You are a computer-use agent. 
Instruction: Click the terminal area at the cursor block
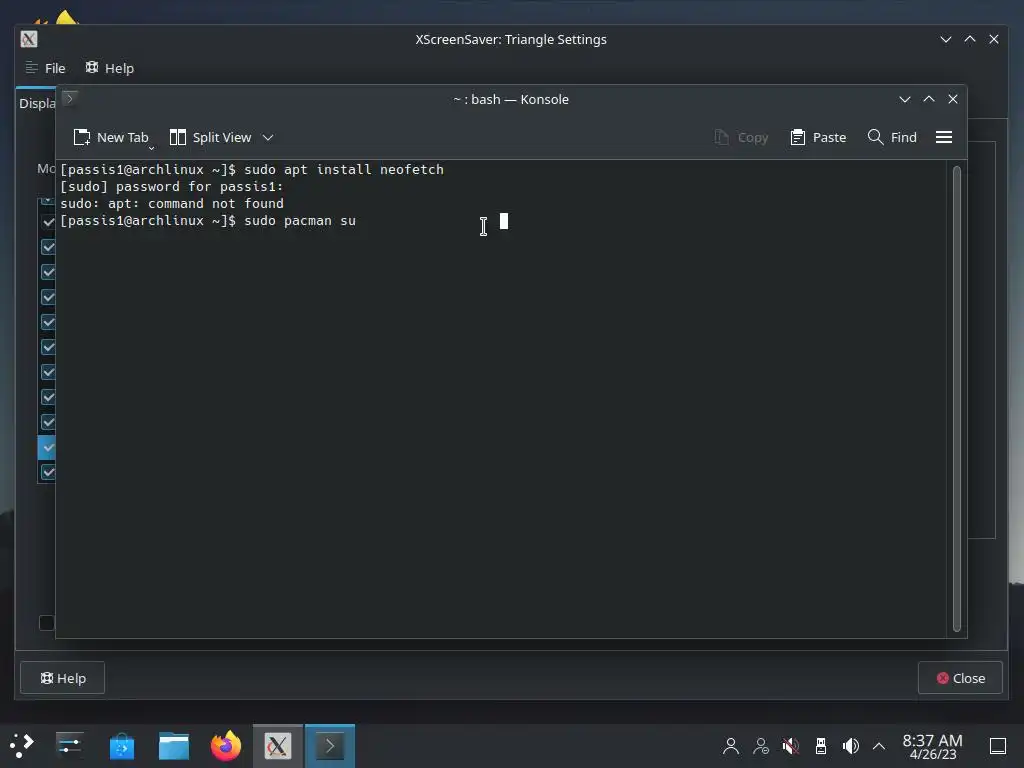point(504,221)
